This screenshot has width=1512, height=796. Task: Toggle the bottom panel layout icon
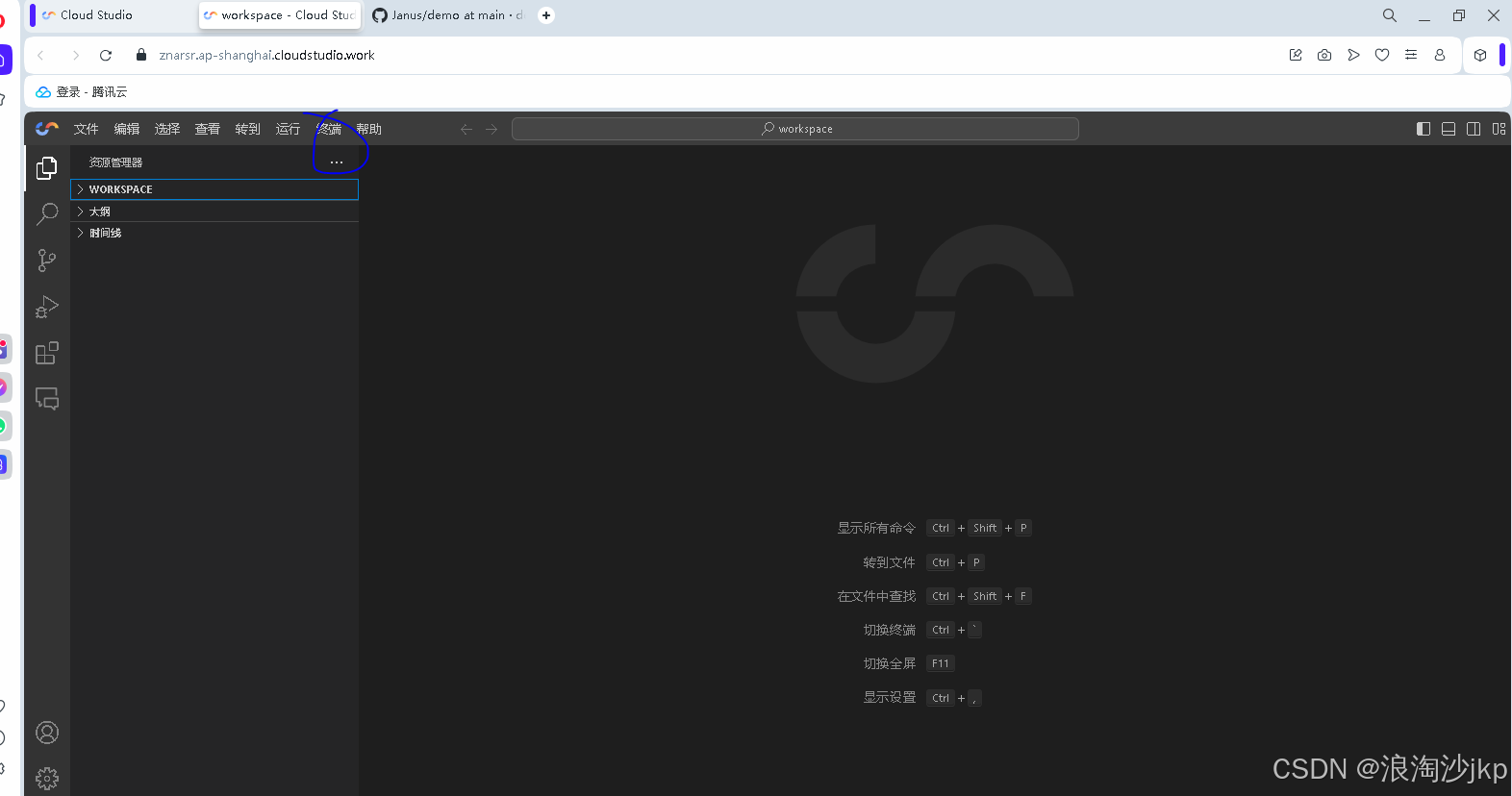click(1449, 129)
